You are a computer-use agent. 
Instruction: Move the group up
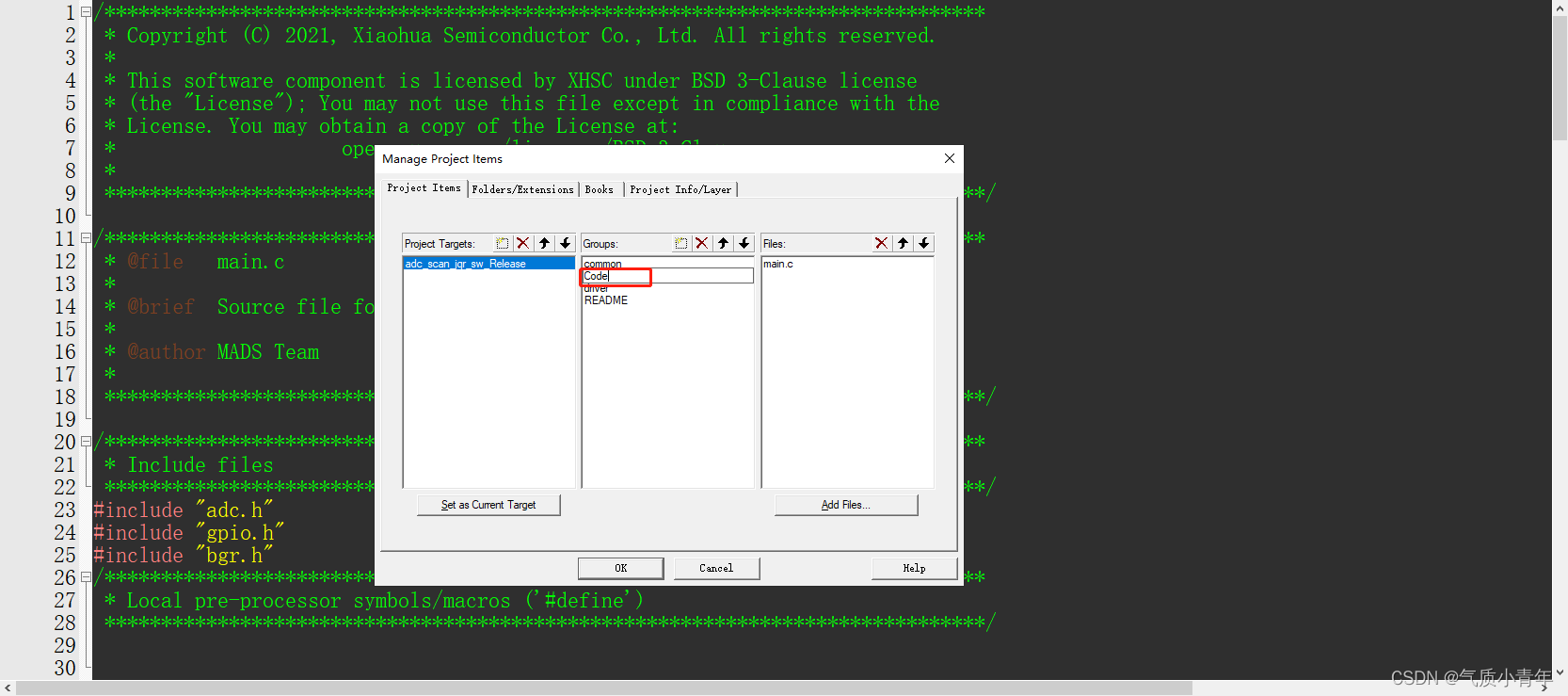[x=723, y=243]
